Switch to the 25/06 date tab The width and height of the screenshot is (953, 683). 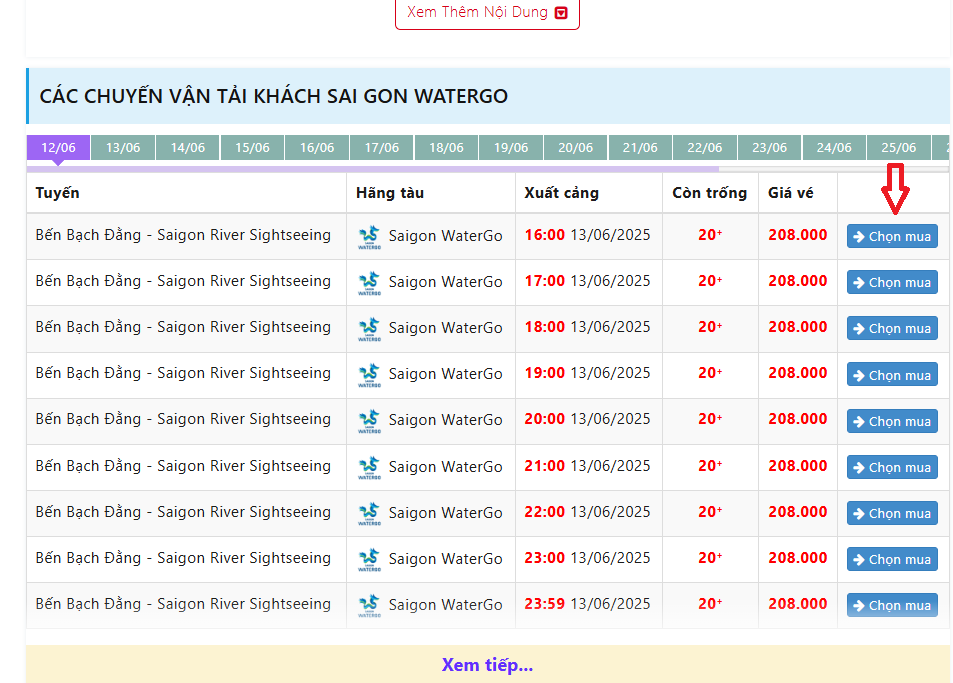898,148
